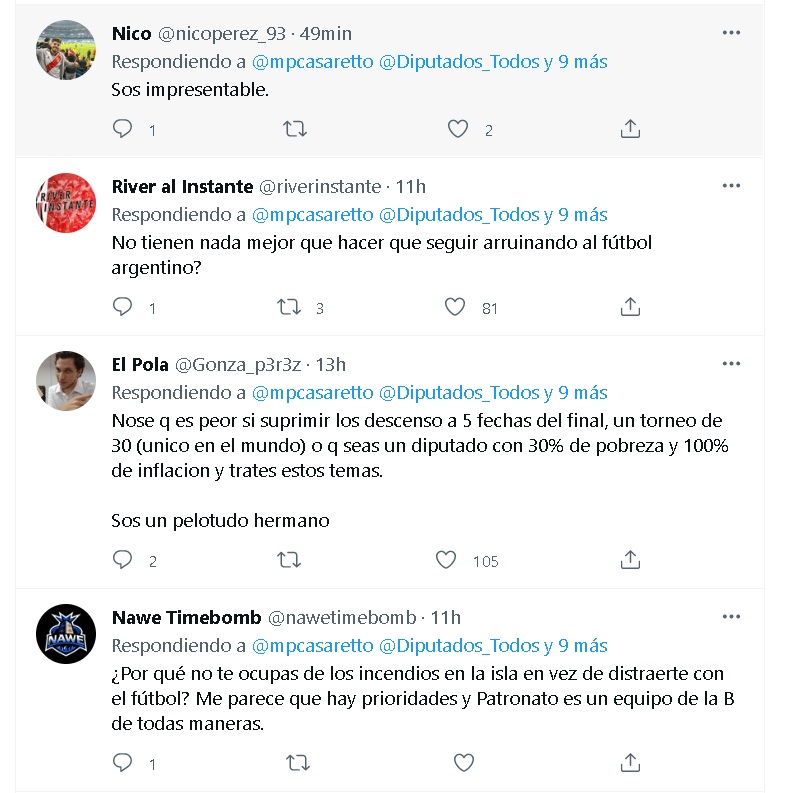
Task: Open River al Instante's profile picture
Action: [66, 203]
